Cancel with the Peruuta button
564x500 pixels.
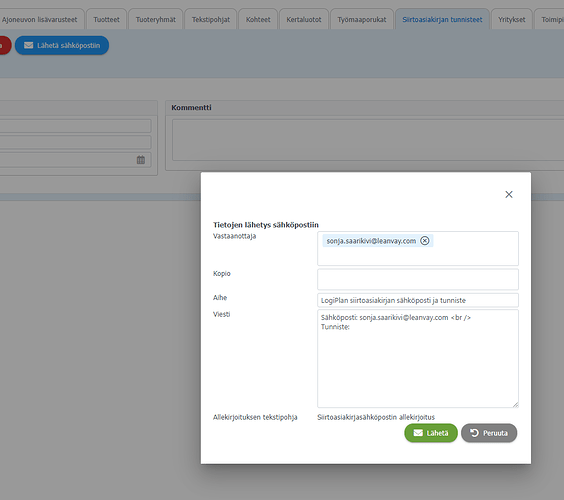tap(489, 433)
